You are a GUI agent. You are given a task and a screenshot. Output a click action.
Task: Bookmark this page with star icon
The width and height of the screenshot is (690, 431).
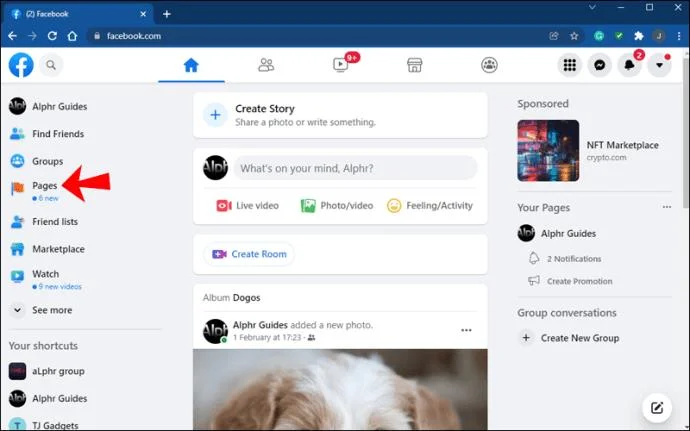[574, 36]
